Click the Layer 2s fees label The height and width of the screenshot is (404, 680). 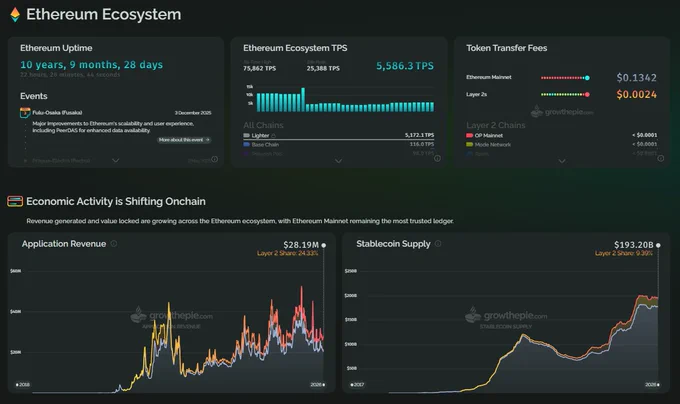[477, 94]
